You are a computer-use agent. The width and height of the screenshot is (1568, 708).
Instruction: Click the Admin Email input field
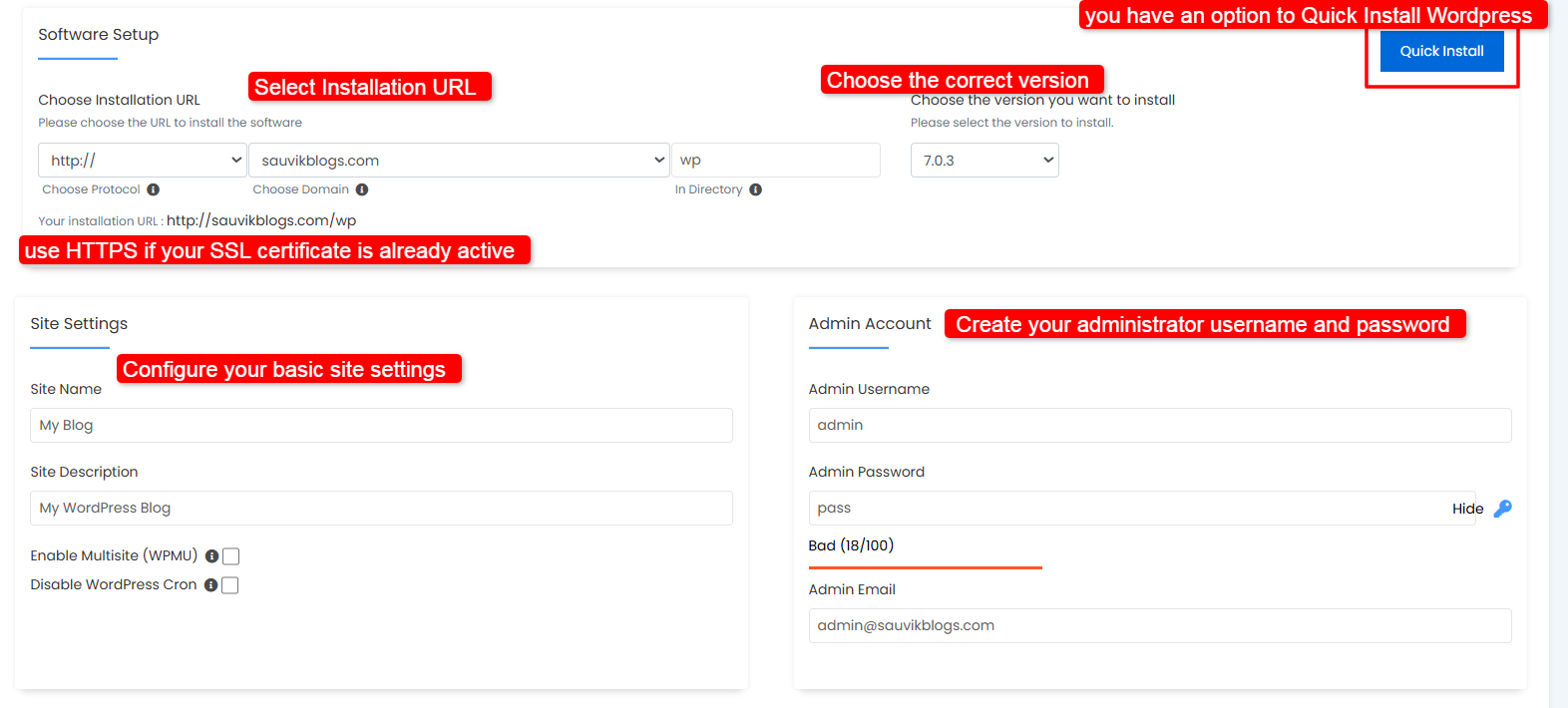(x=1160, y=625)
